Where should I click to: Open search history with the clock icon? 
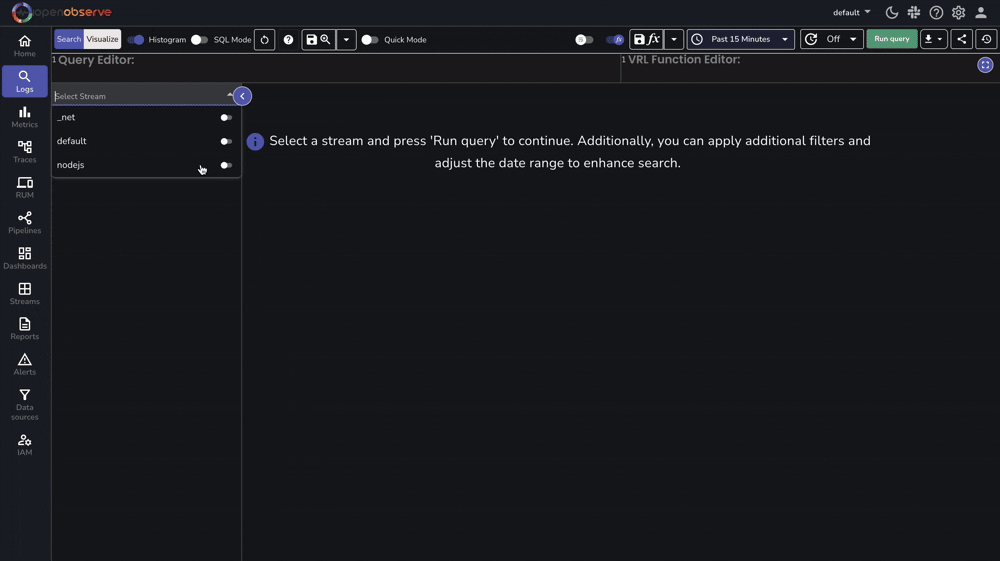986,40
